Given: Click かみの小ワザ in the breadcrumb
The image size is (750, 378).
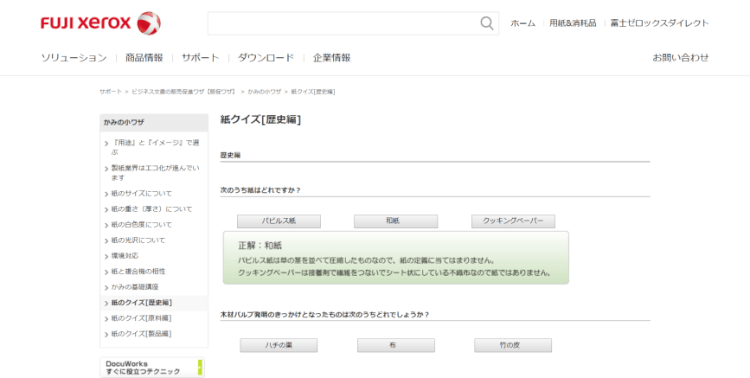Looking at the screenshot, I should 264,91.
